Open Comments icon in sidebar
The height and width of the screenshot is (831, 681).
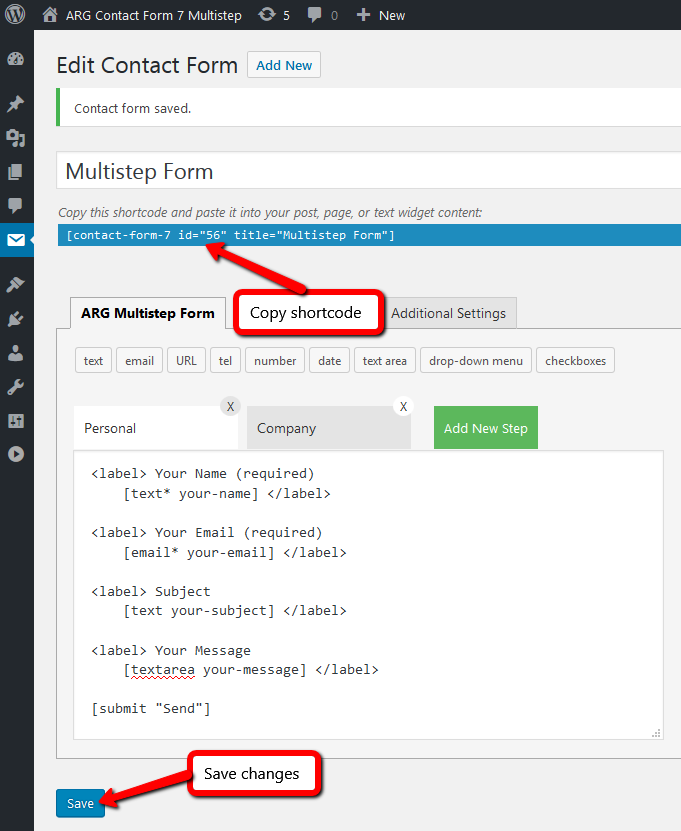click(16, 205)
